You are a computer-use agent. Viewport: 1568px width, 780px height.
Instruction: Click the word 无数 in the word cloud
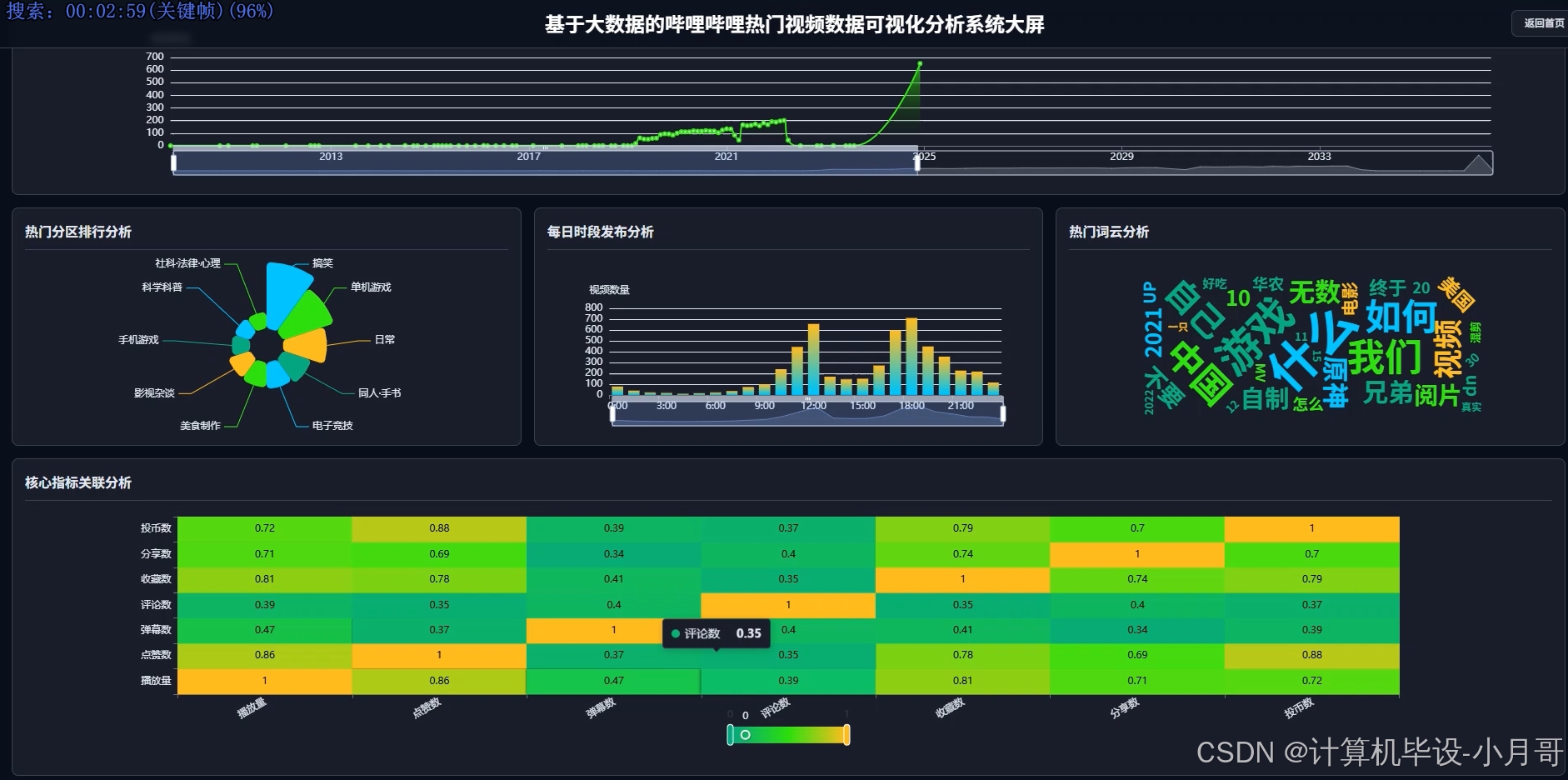coord(1314,292)
